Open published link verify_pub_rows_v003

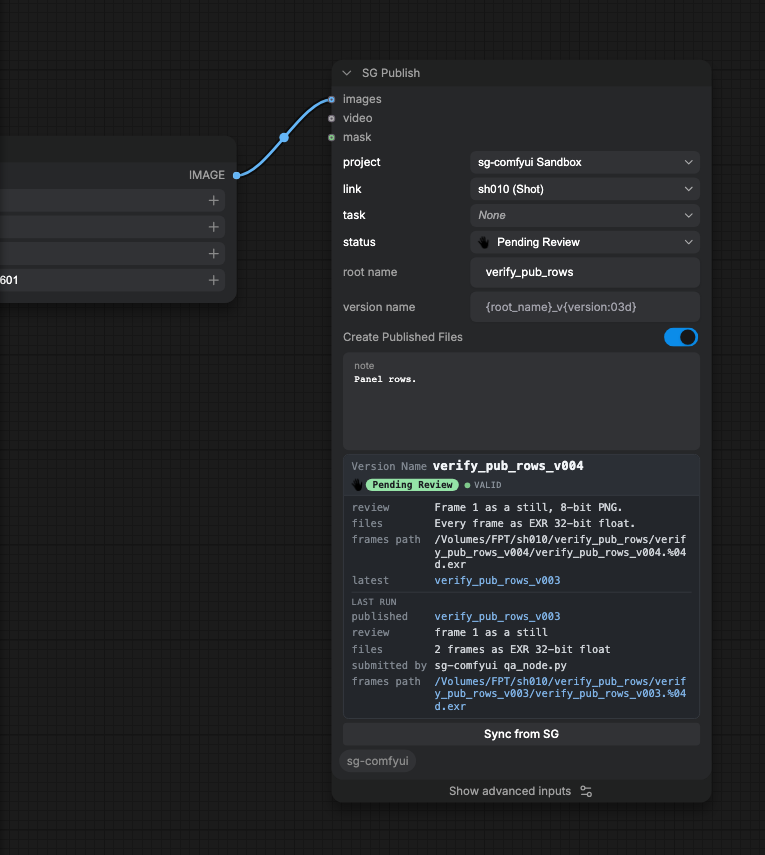click(497, 617)
